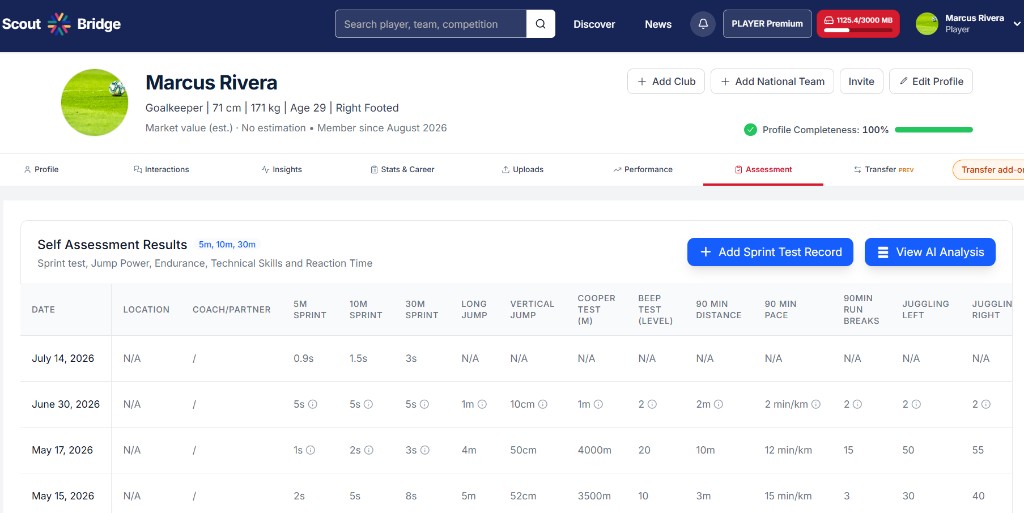The image size is (1024, 513).
Task: Click the Marcus Rivera profile photo
Action: [x=95, y=102]
